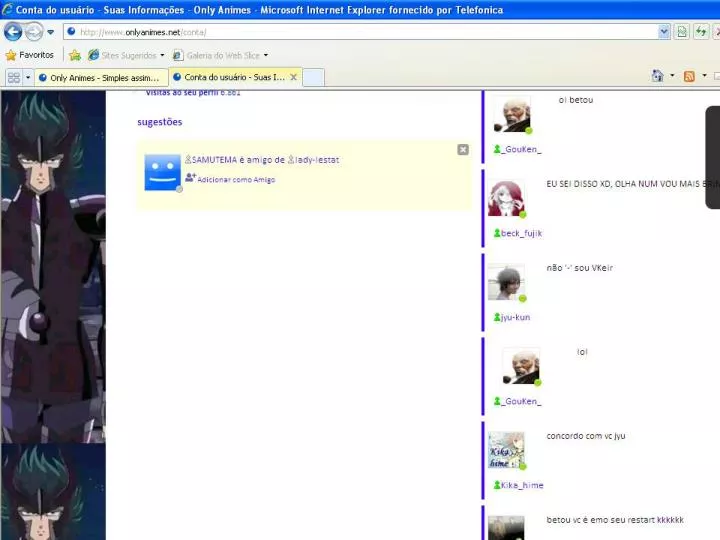Click the Refresh page icon
Screen dimensions: 720x540
(x=701, y=32)
